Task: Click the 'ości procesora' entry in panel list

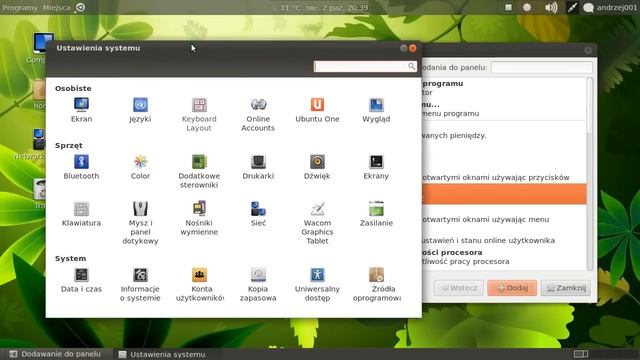Action: tap(504, 257)
